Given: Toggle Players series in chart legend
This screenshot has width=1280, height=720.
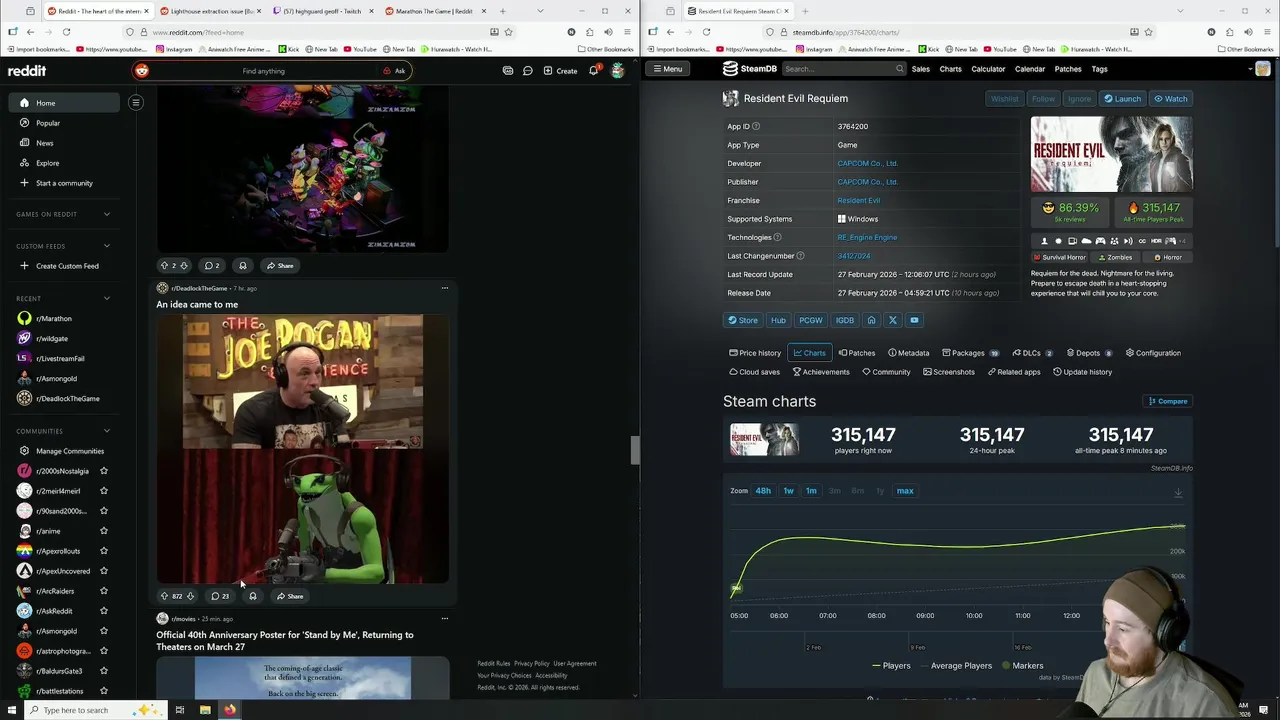Looking at the screenshot, I should pyautogui.click(x=891, y=666).
